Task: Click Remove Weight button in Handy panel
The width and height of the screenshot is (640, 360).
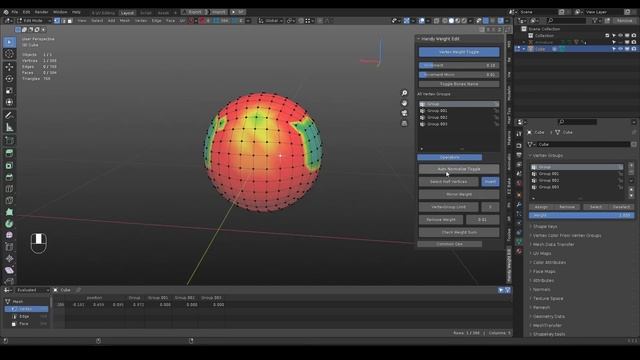Action: coord(441,220)
